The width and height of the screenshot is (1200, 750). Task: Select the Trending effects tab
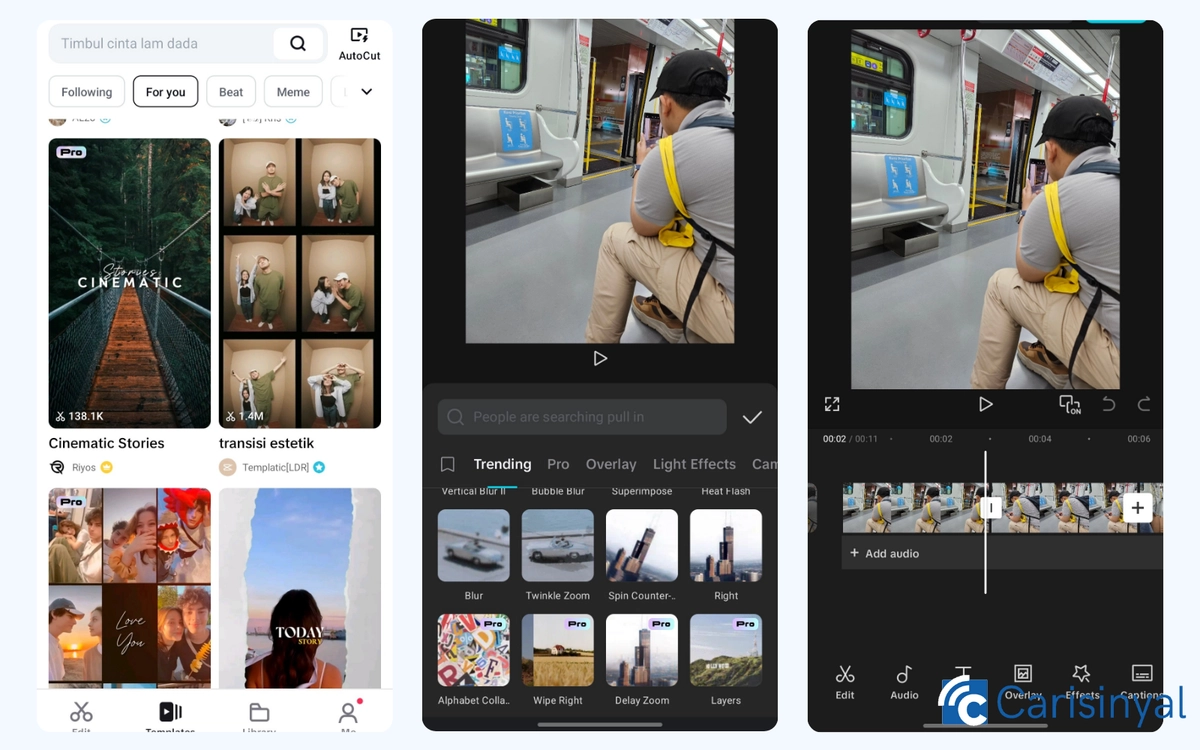(502, 464)
